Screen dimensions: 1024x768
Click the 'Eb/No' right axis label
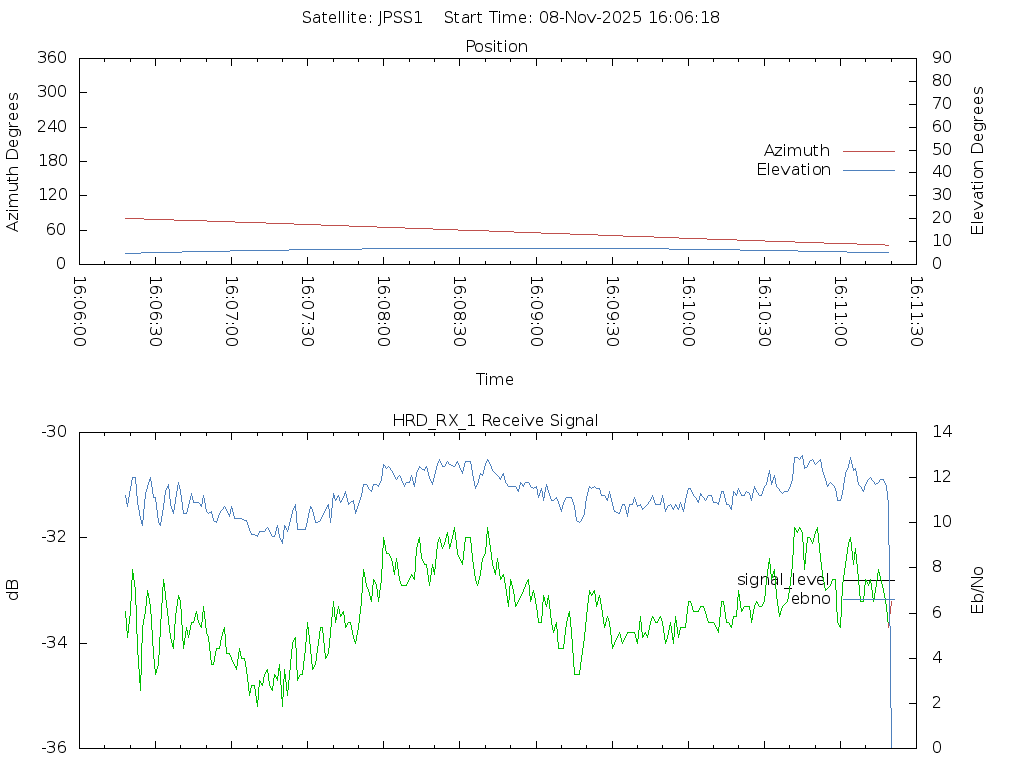[x=978, y=590]
